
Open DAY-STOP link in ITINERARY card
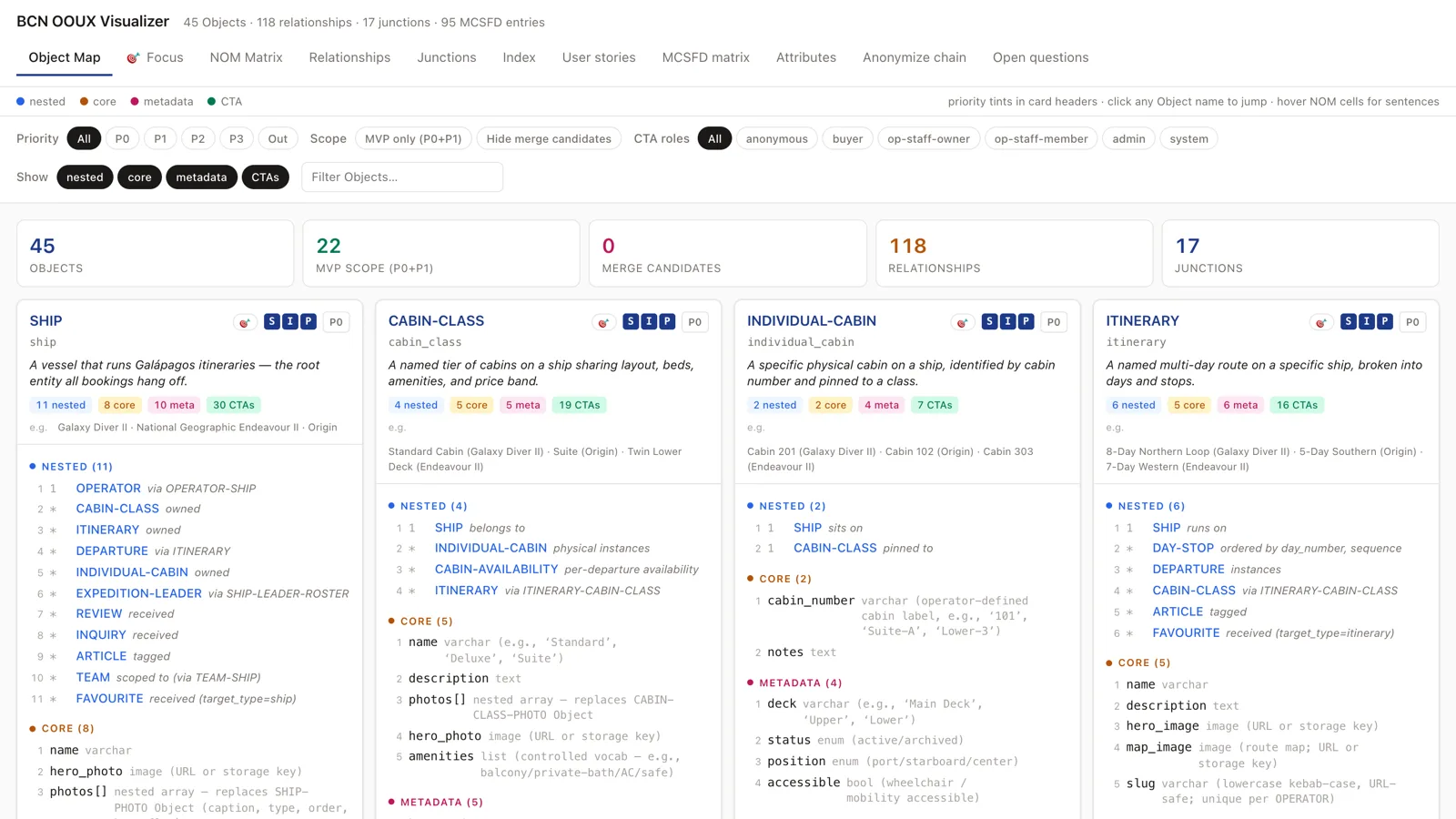(x=1183, y=549)
